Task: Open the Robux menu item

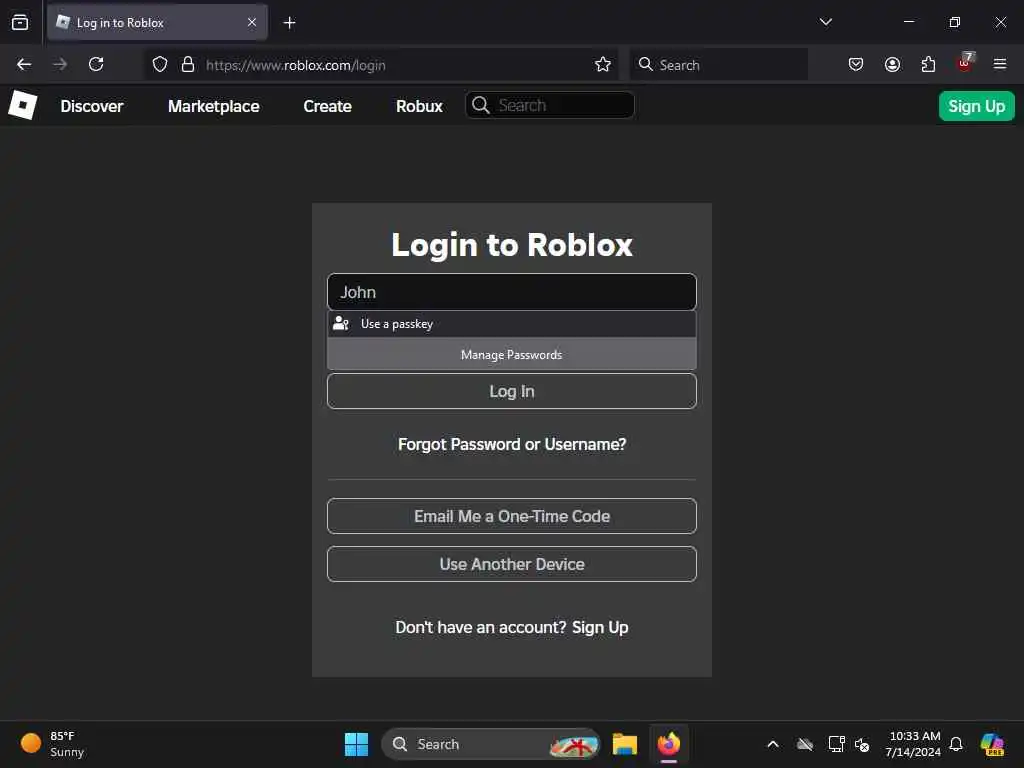Action: (419, 106)
